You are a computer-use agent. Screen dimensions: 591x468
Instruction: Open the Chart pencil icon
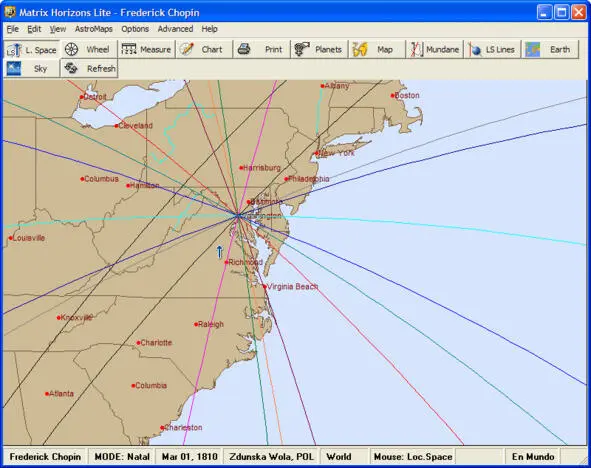(x=187, y=49)
